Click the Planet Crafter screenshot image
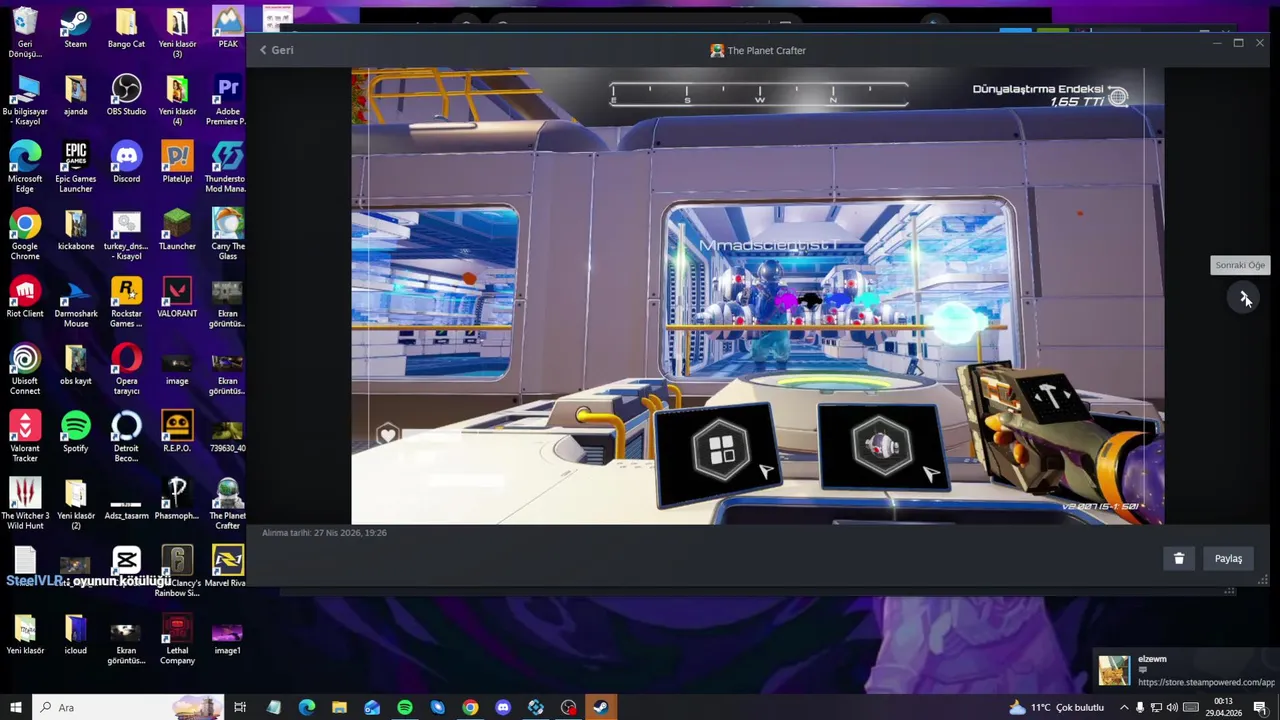The image size is (1280, 720). 757,296
